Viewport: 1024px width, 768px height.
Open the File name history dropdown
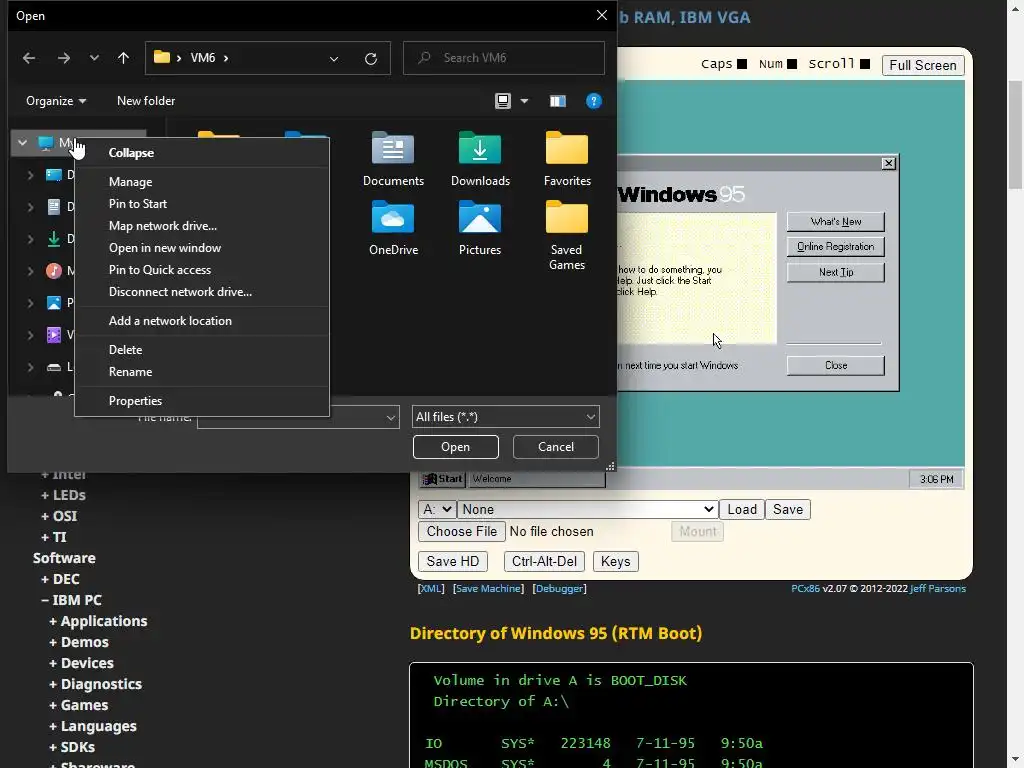point(391,417)
